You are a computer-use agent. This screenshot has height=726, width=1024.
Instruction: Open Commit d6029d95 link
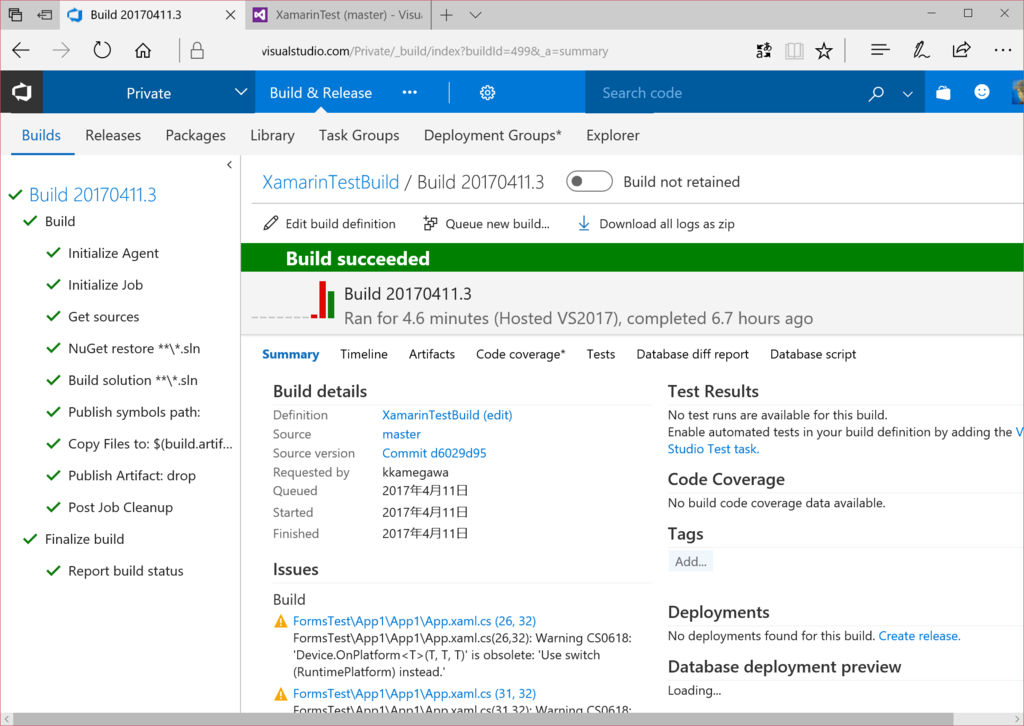[434, 453]
